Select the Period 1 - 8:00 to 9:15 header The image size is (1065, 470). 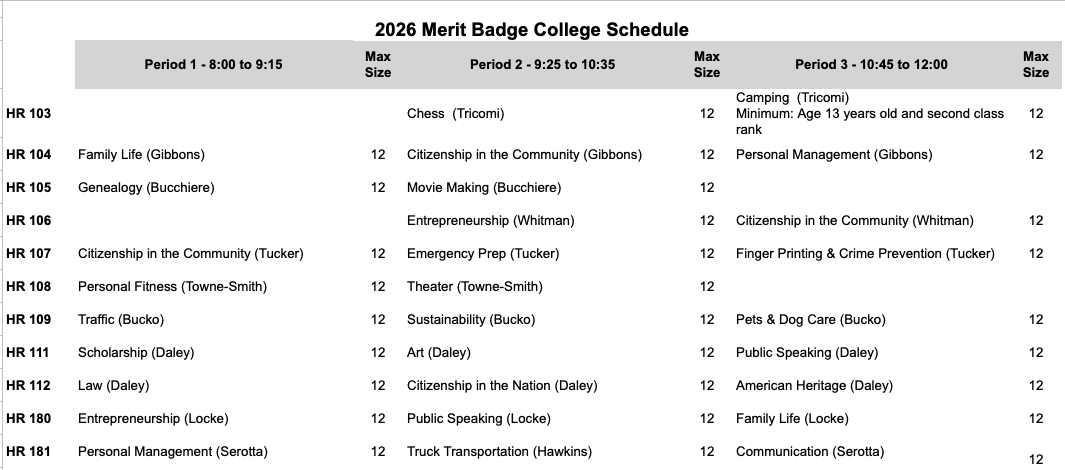coord(213,65)
